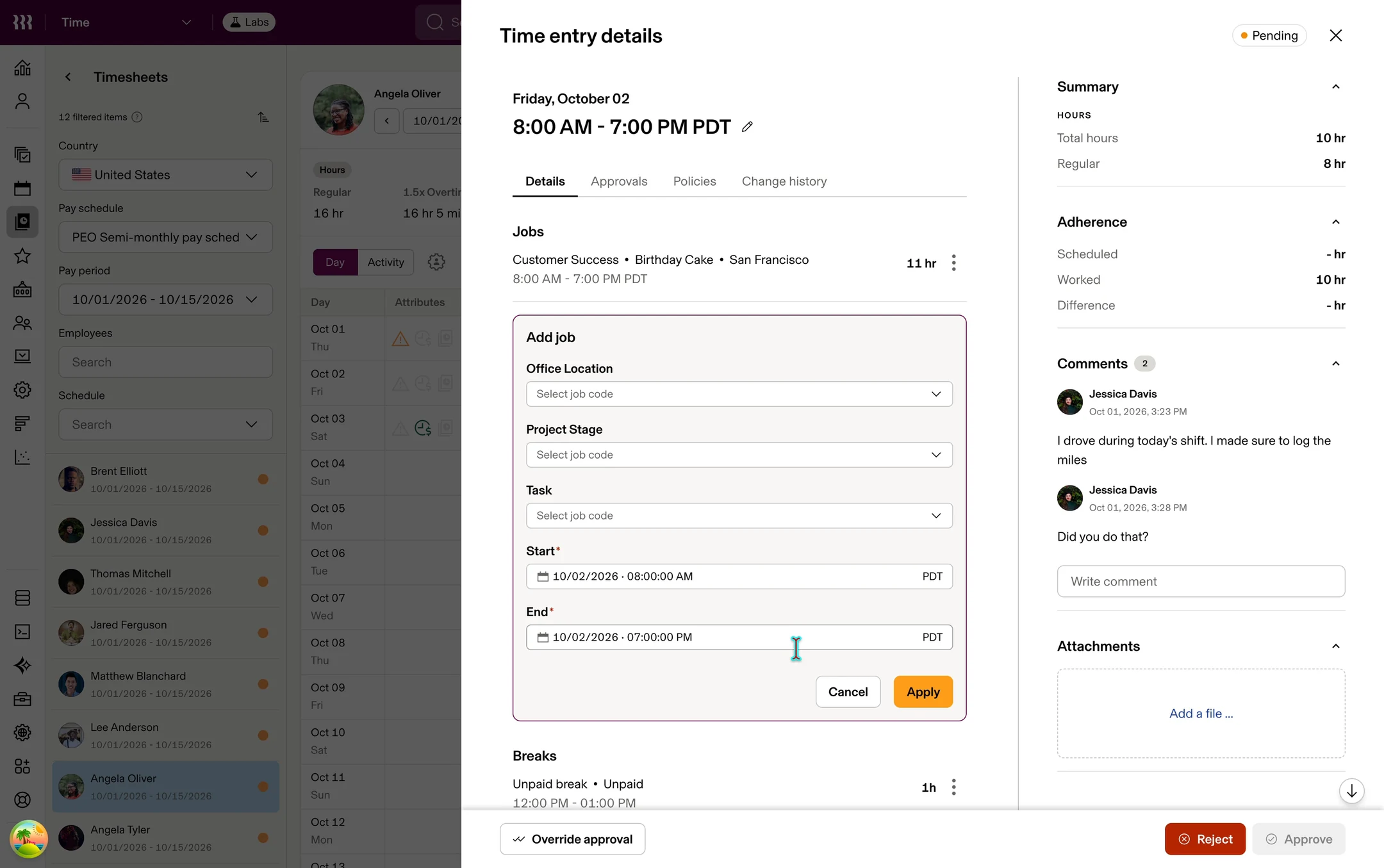Switch to the Policies tab
1384x868 pixels.
tap(695, 181)
